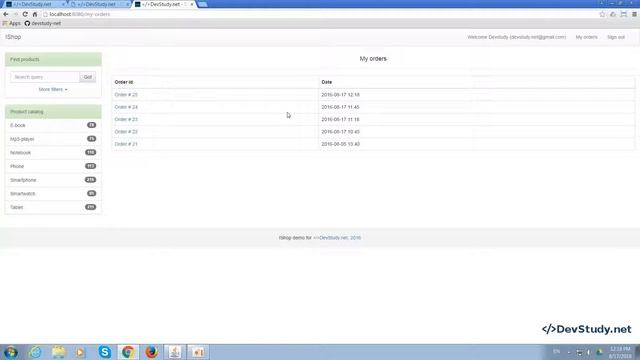Viewport: 640px width, 360px height.
Task: Open PowerPoint taskbar icon
Action: click(198, 352)
